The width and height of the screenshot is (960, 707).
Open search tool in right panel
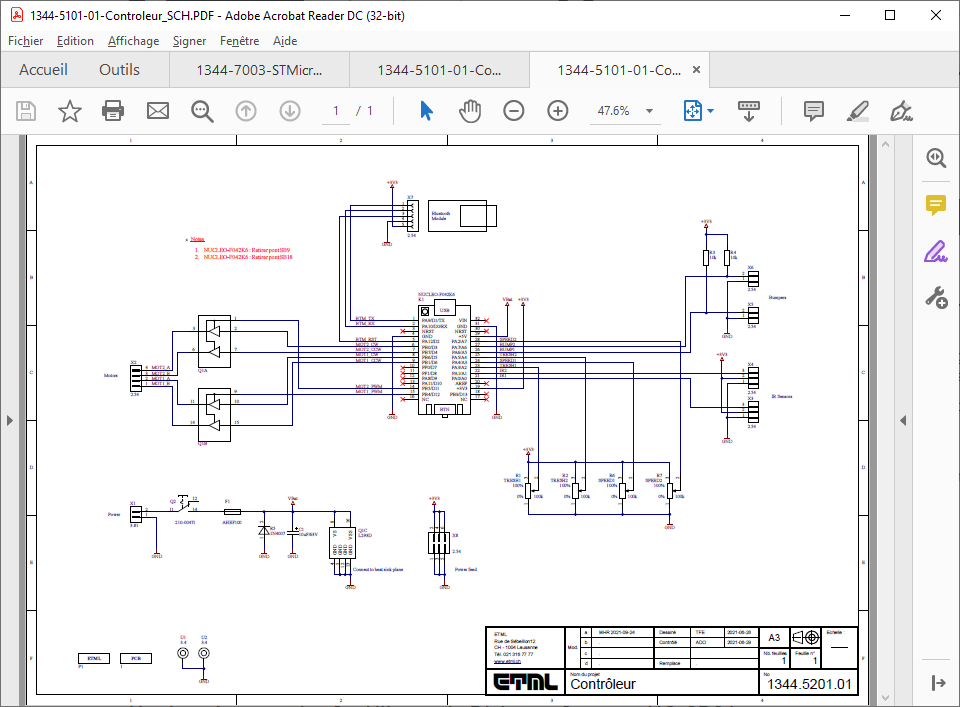pos(936,158)
